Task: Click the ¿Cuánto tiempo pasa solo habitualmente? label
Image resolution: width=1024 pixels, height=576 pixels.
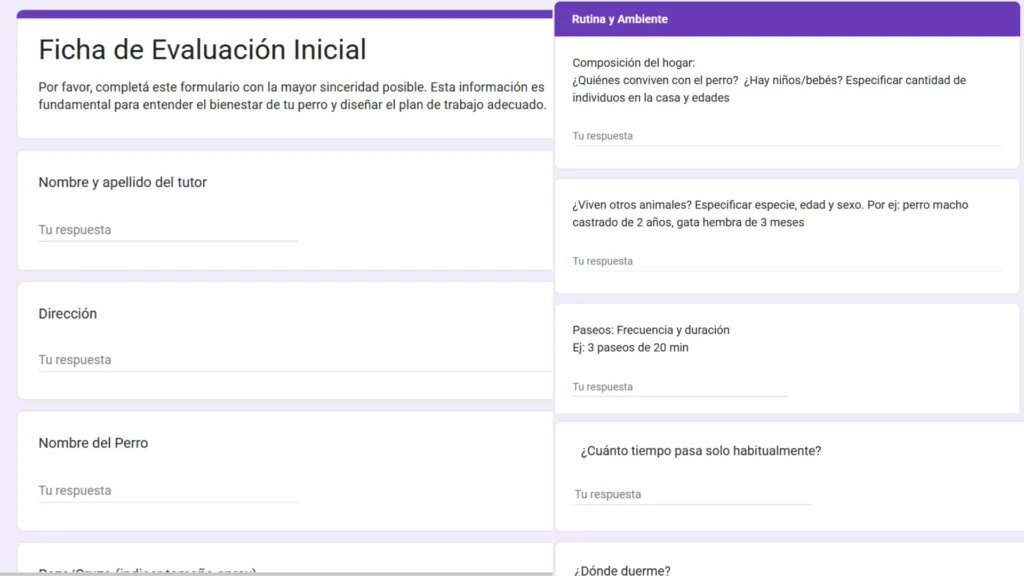Action: pyautogui.click(x=700, y=451)
